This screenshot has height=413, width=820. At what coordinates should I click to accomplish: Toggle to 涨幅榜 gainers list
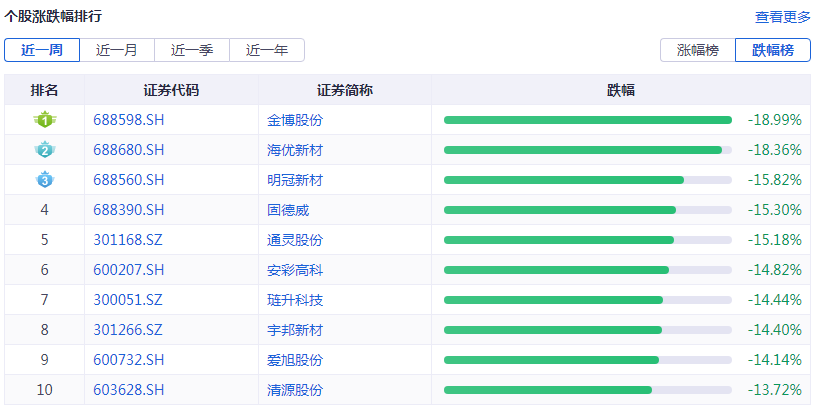pos(697,50)
